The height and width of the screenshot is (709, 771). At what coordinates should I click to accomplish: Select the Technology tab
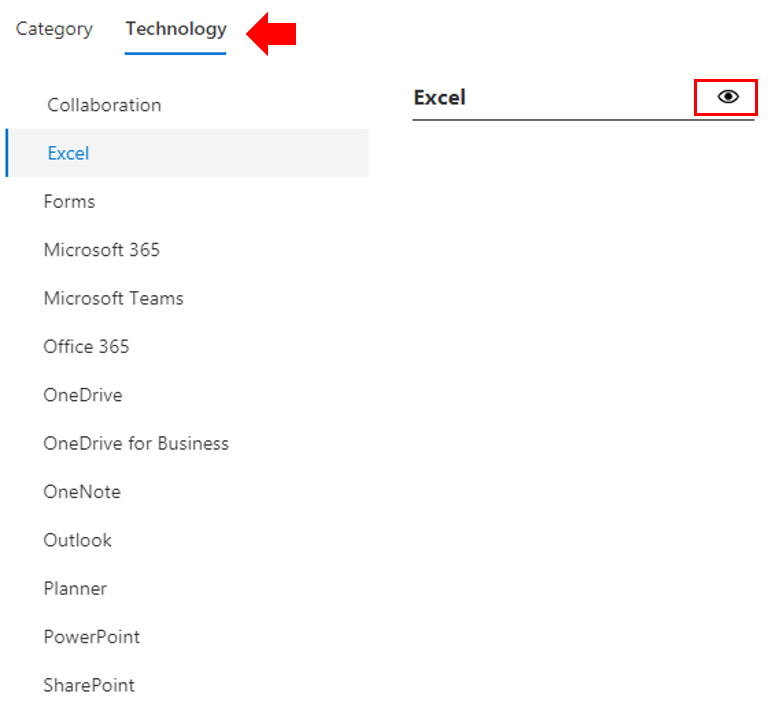point(176,30)
